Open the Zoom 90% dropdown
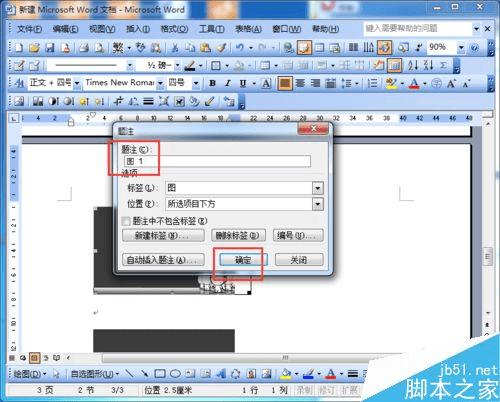Image resolution: width=500 pixels, height=402 pixels. pyautogui.click(x=461, y=48)
